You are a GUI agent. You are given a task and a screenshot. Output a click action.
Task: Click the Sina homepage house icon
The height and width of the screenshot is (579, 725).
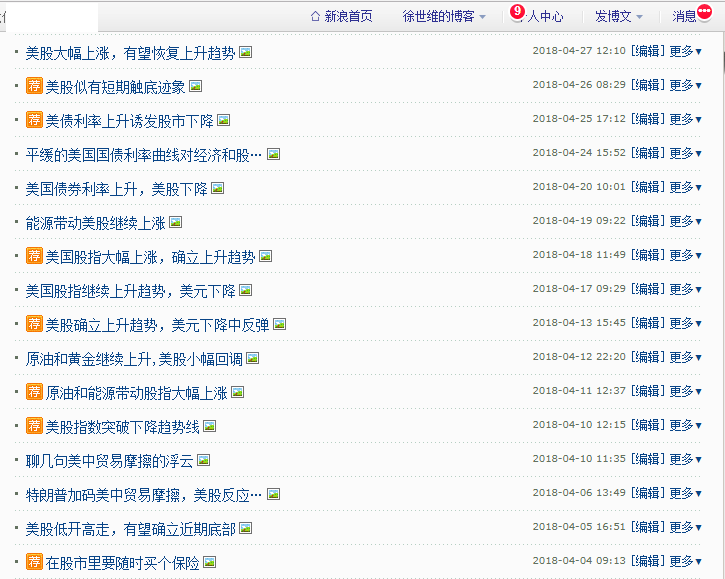point(316,16)
